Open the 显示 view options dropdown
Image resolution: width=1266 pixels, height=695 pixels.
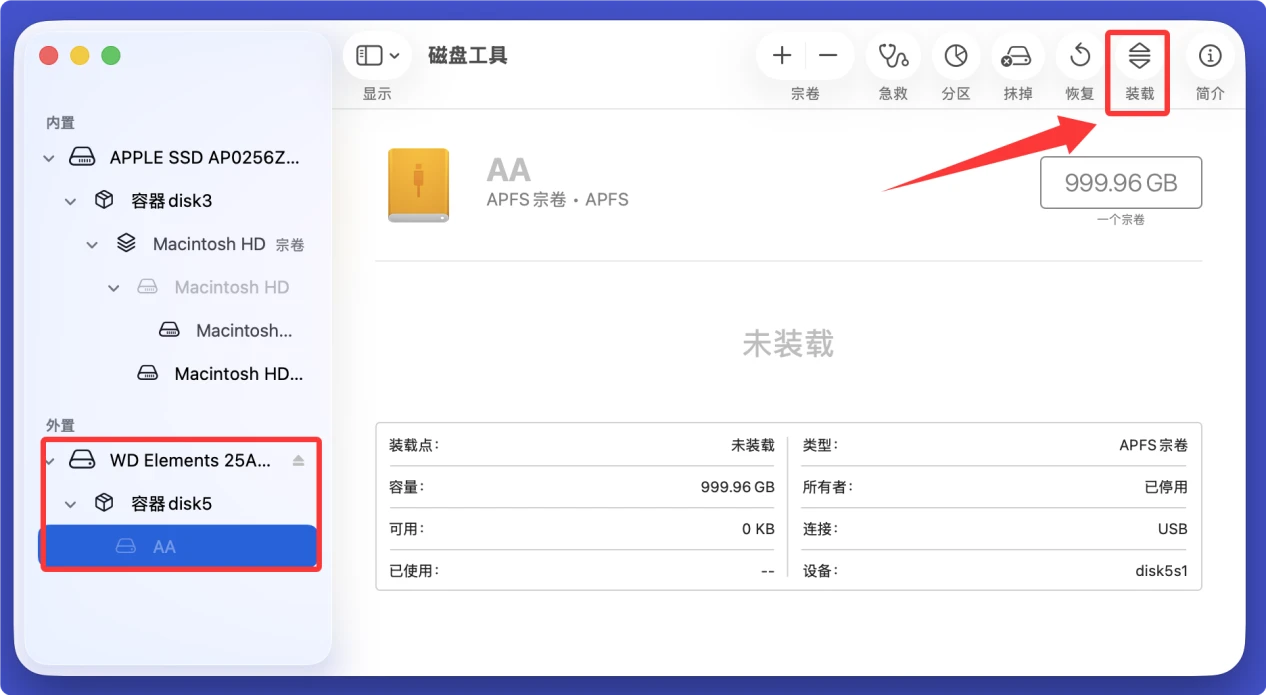(377, 55)
